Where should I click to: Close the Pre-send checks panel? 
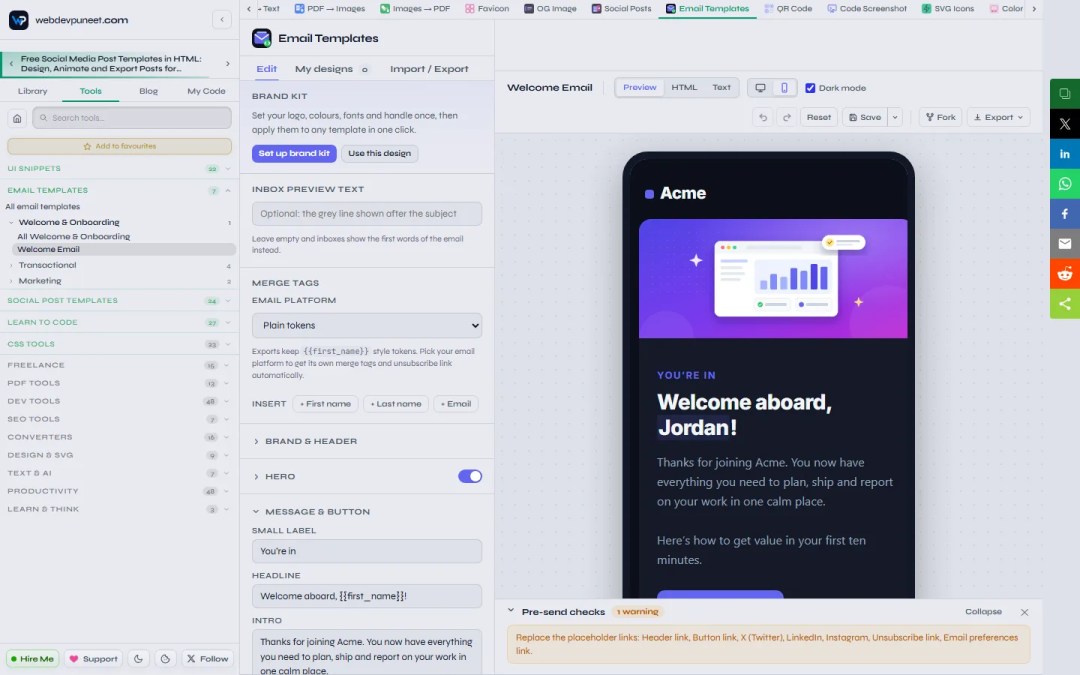(1024, 612)
